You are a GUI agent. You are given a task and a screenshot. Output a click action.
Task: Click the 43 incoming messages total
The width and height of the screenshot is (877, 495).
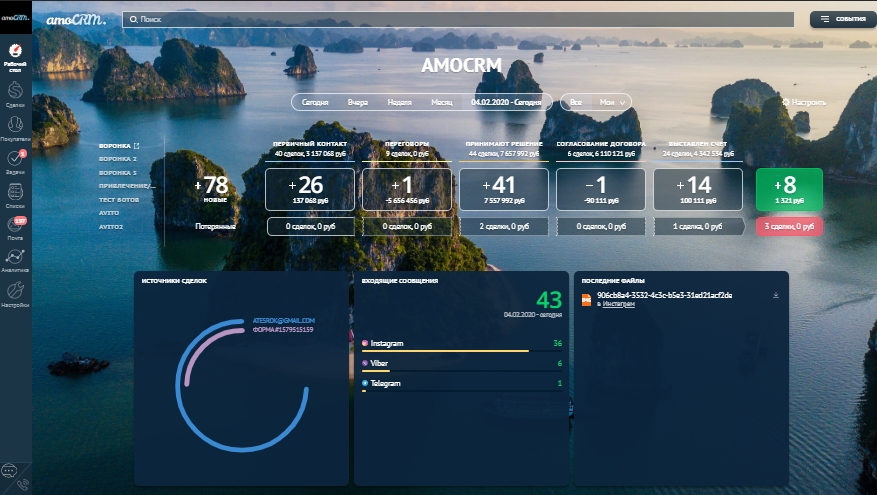coord(549,300)
